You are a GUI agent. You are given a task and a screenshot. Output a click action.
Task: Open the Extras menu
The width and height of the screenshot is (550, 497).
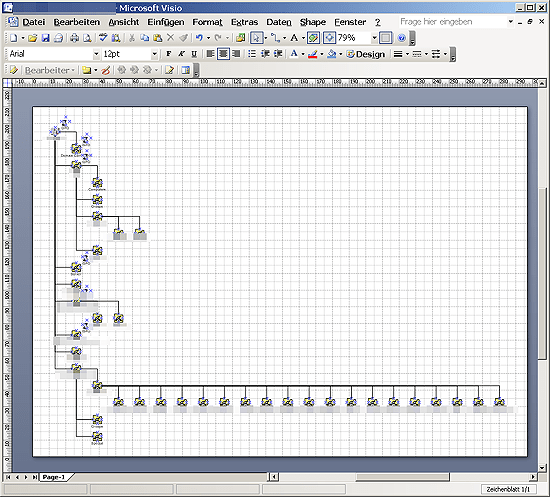tap(244, 22)
